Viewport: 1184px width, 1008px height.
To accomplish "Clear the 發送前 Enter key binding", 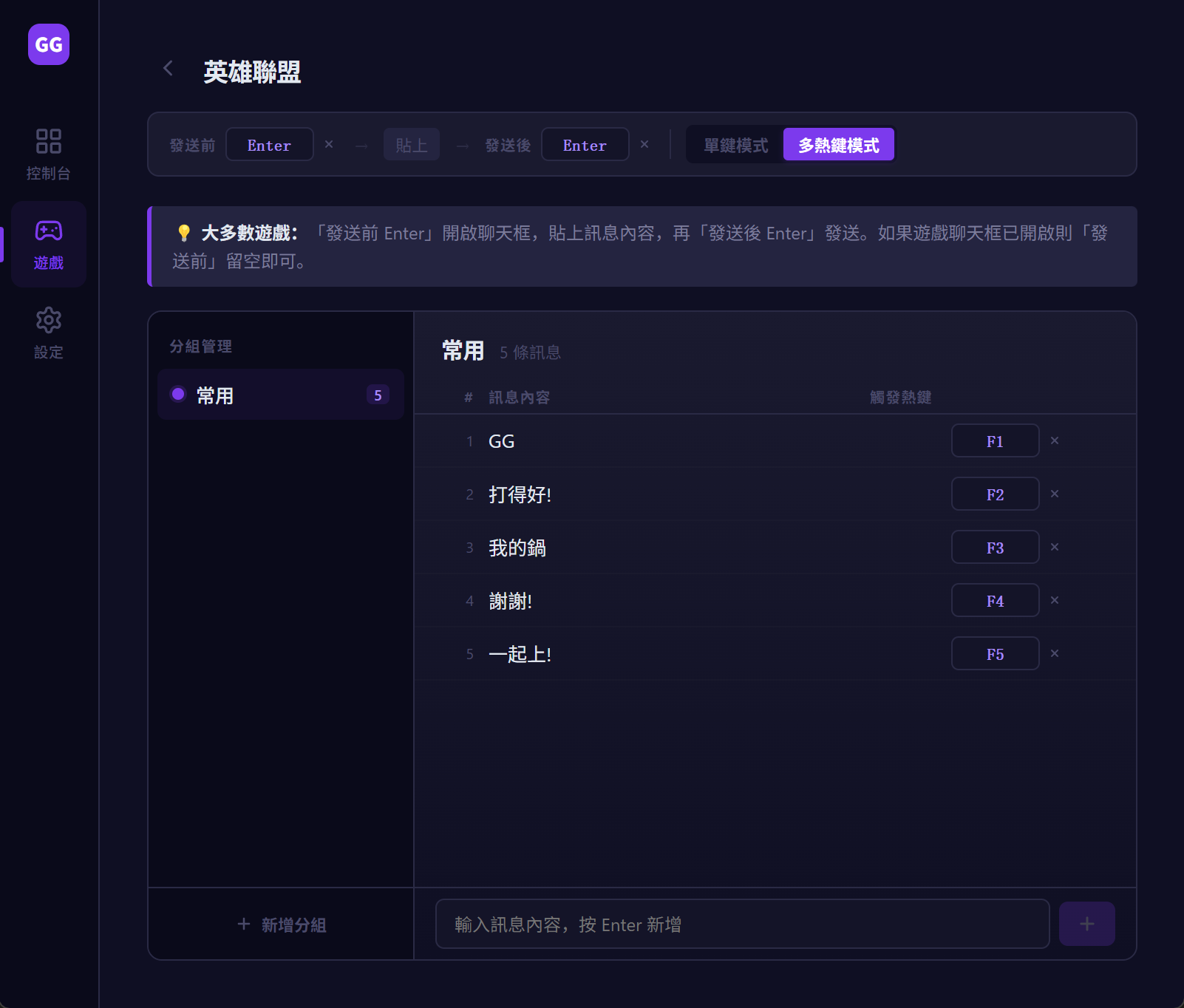I will tap(329, 144).
